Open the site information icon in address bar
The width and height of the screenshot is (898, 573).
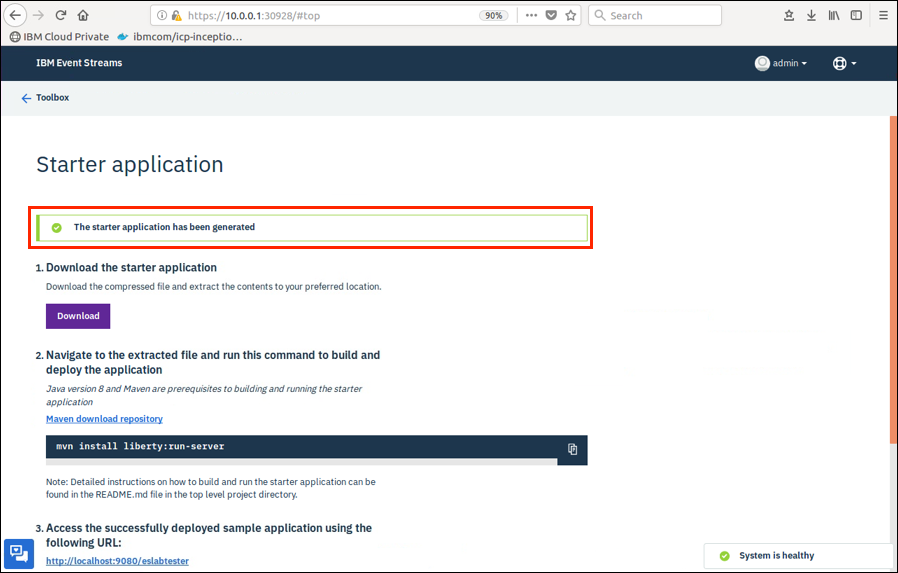tap(162, 15)
